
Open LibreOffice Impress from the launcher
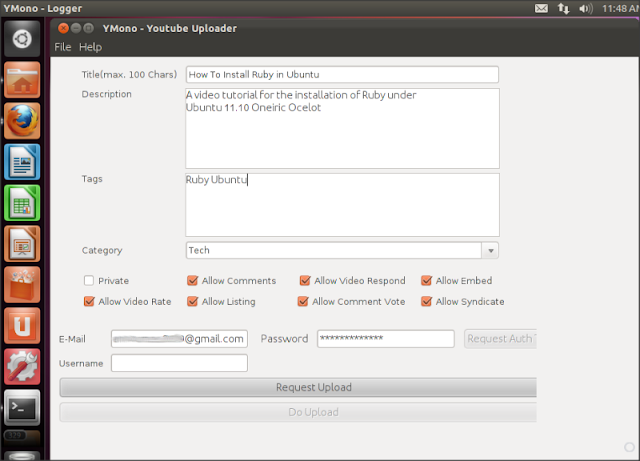point(22,244)
